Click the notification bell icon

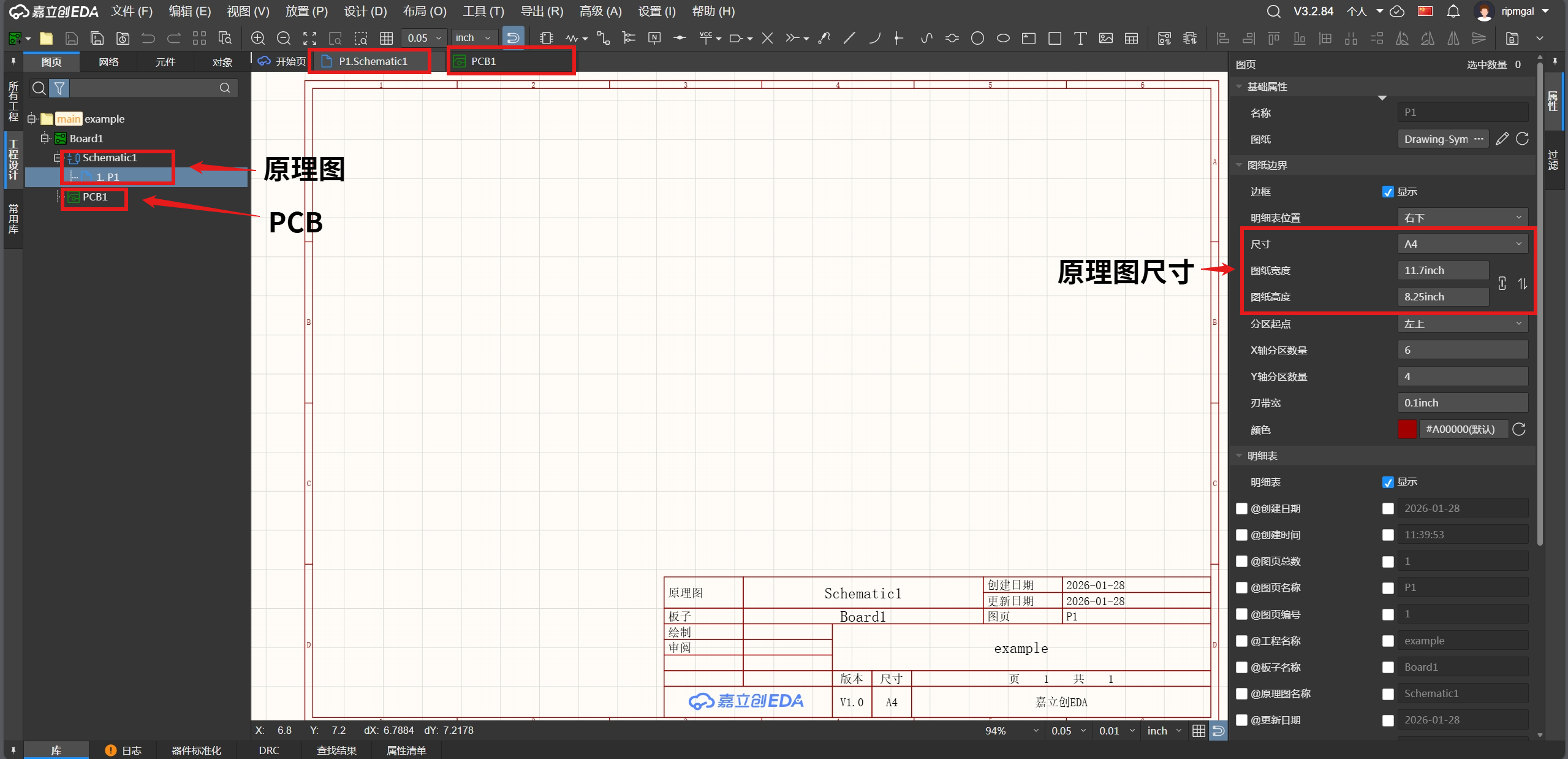point(1453,11)
